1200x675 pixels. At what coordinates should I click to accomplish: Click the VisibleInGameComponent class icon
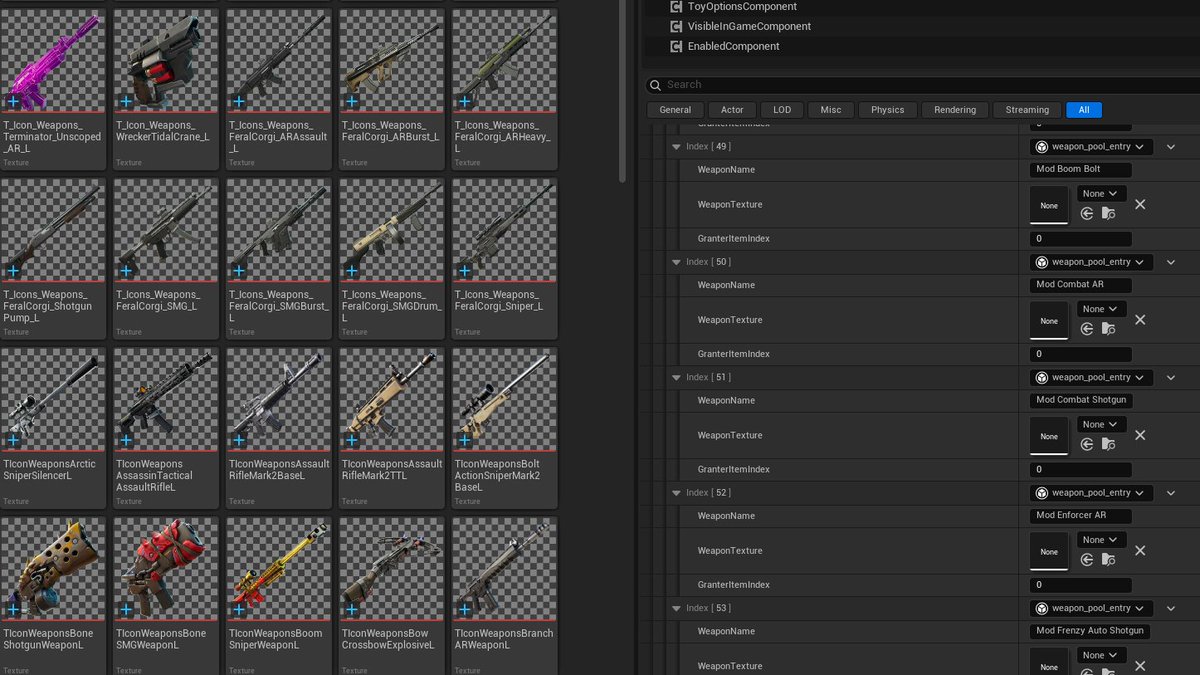pos(676,26)
